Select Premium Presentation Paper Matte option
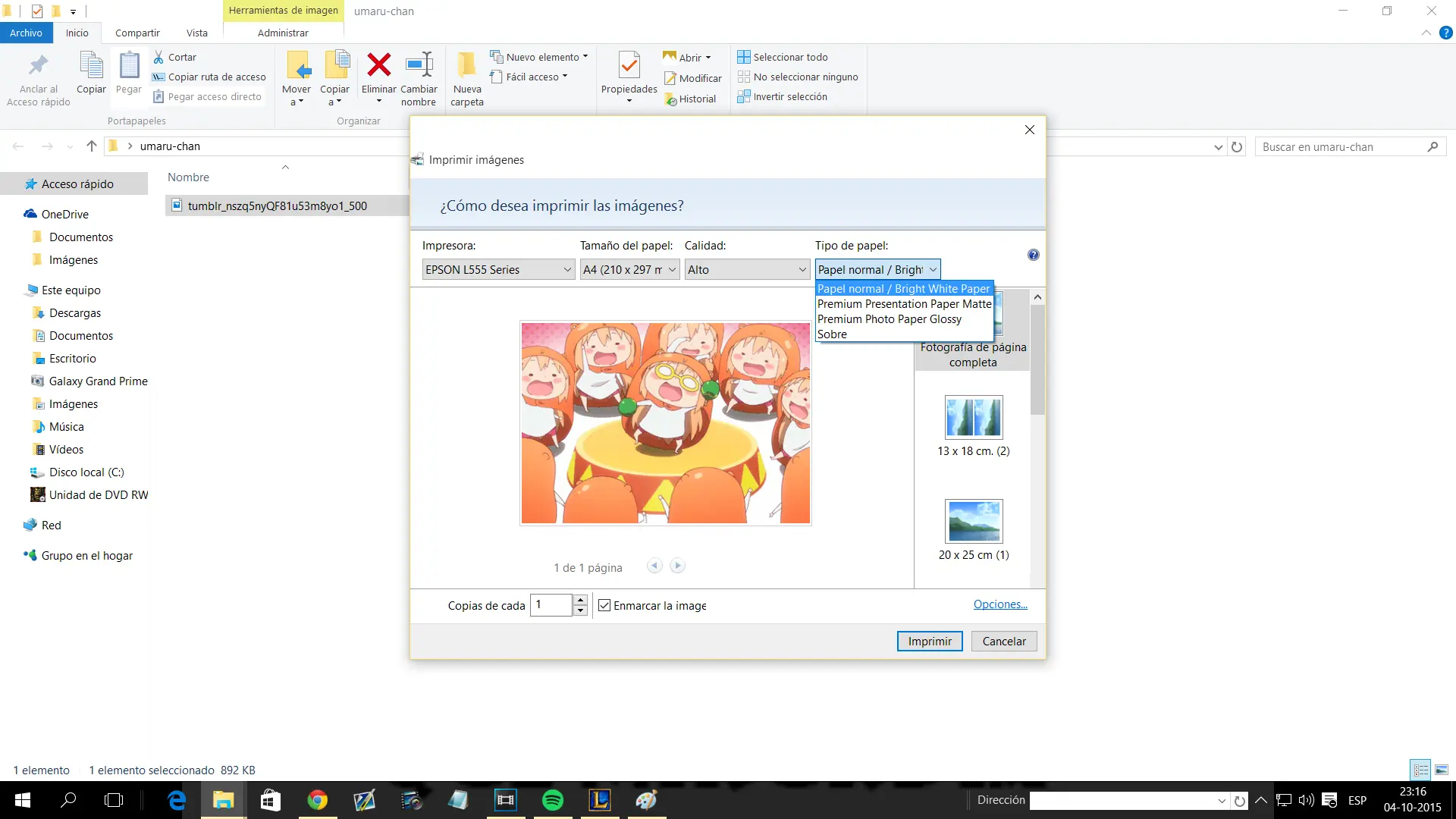The width and height of the screenshot is (1456, 819). click(x=904, y=304)
